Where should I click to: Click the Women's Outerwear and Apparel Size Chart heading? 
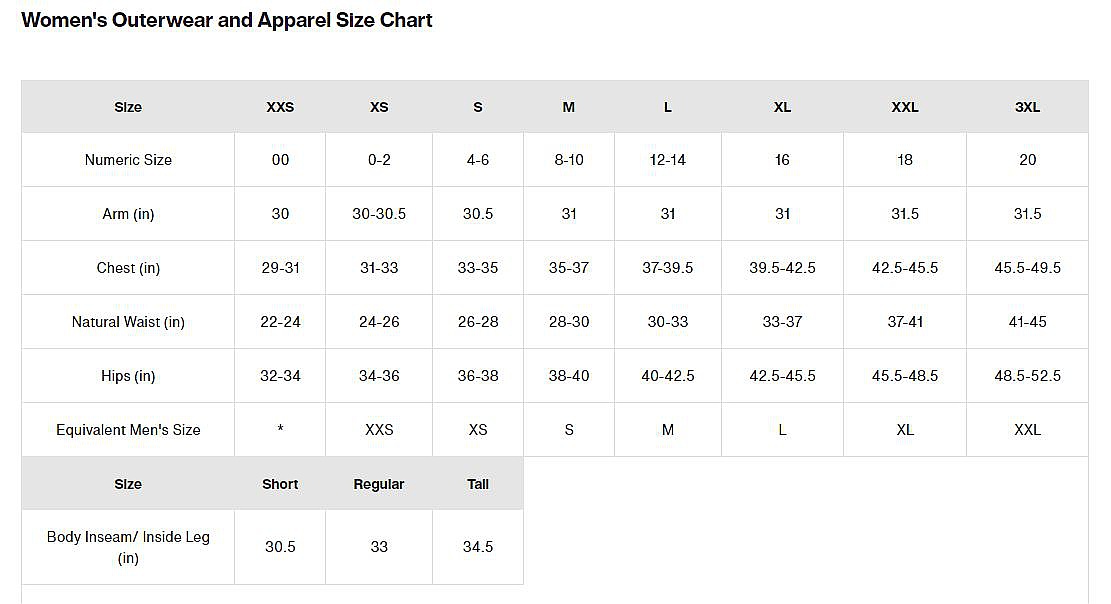(x=227, y=20)
